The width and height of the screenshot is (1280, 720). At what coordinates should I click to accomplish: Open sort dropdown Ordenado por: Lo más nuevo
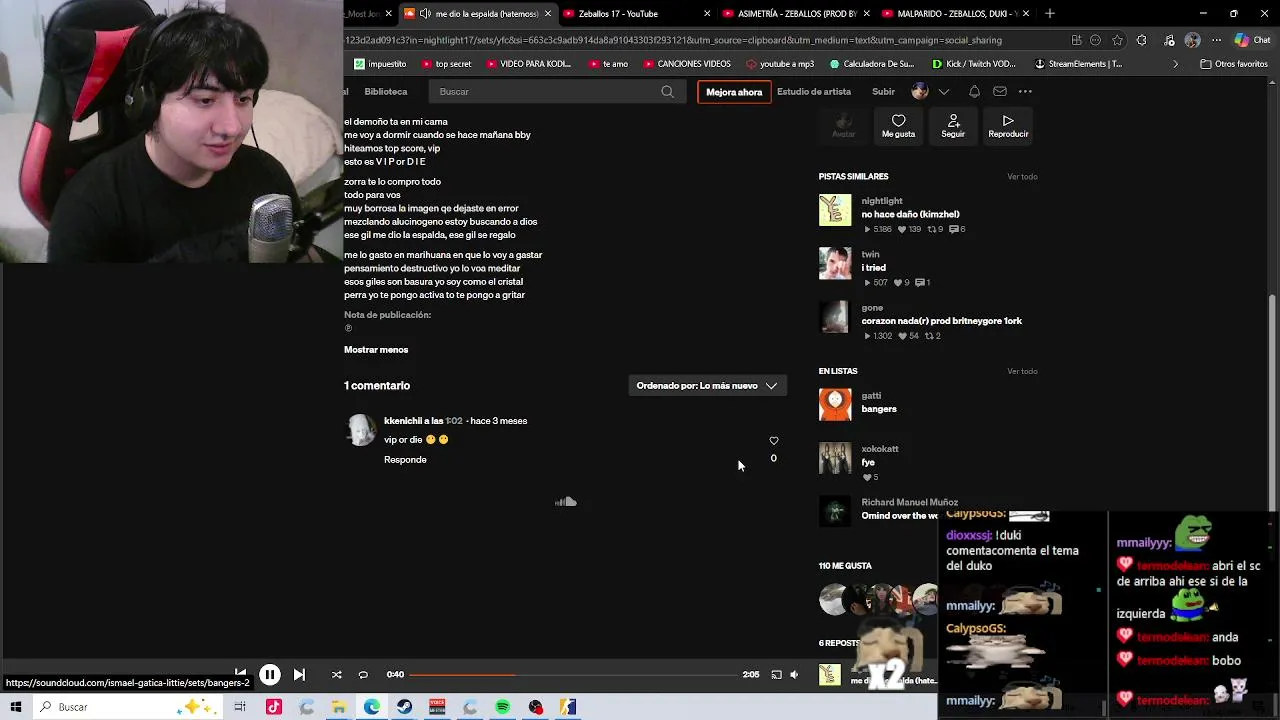[707, 385]
